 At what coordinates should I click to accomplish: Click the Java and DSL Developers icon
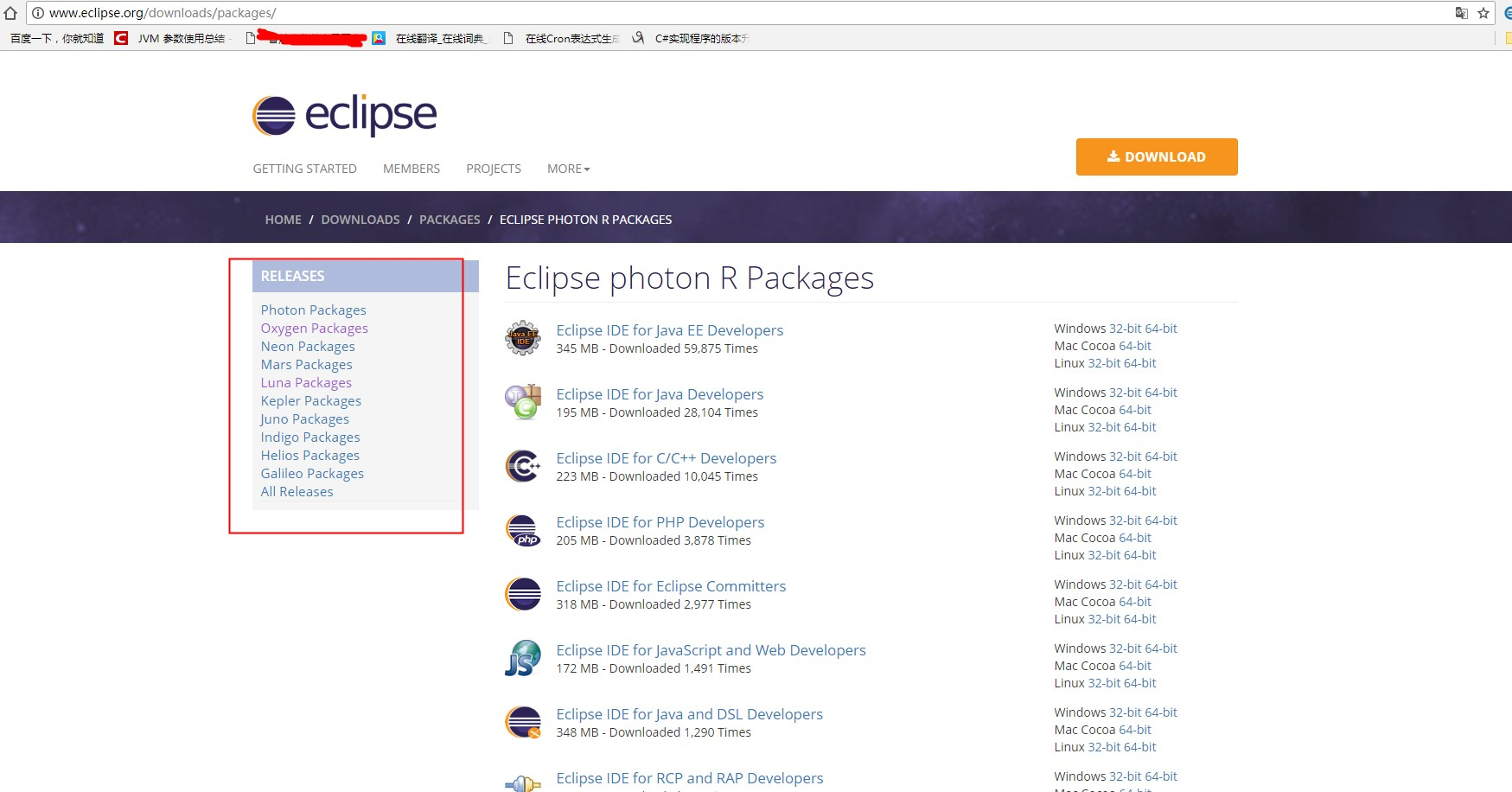coord(523,722)
